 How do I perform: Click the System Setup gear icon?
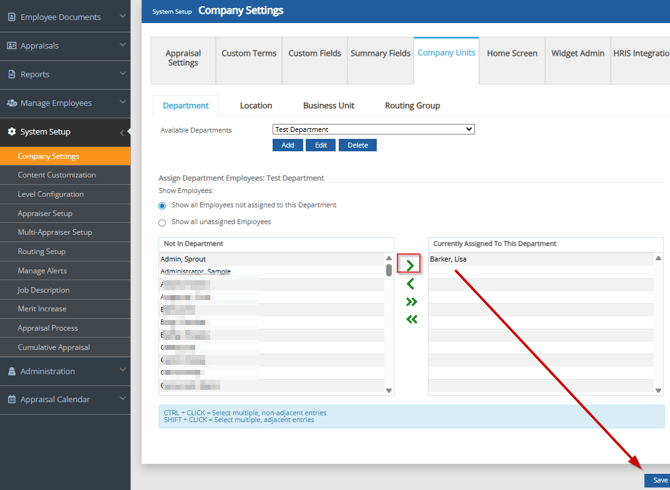pyautogui.click(x=12, y=132)
